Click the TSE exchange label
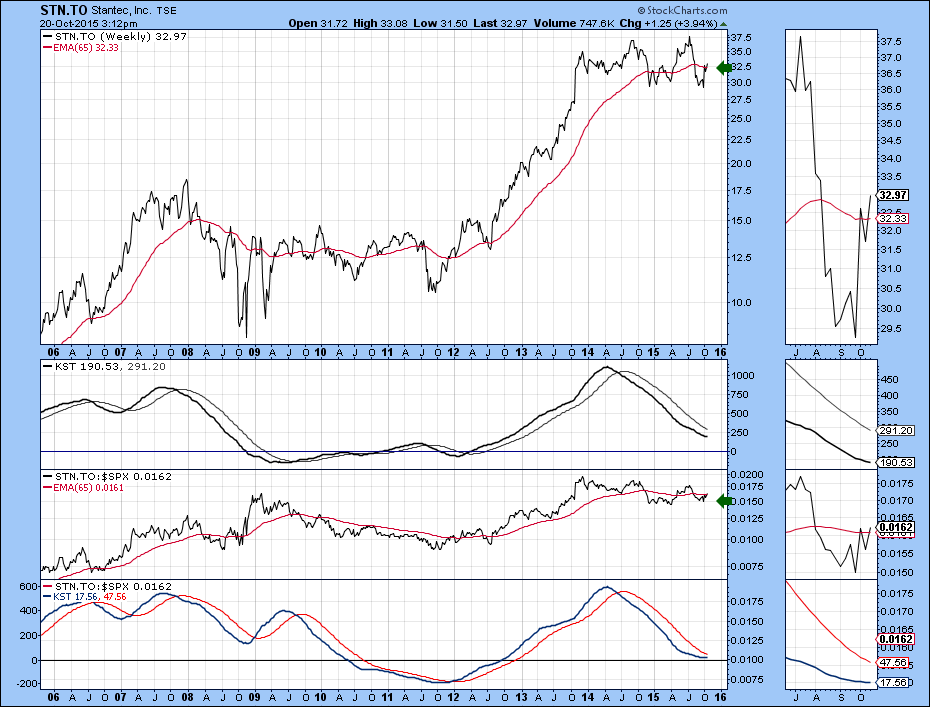 tap(167, 11)
